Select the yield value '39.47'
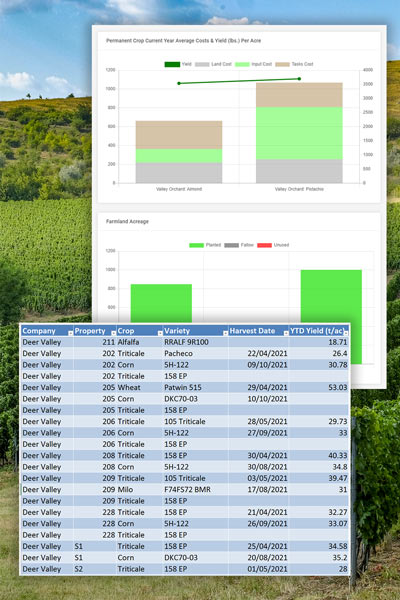This screenshot has height=600, width=400. [x=319, y=478]
